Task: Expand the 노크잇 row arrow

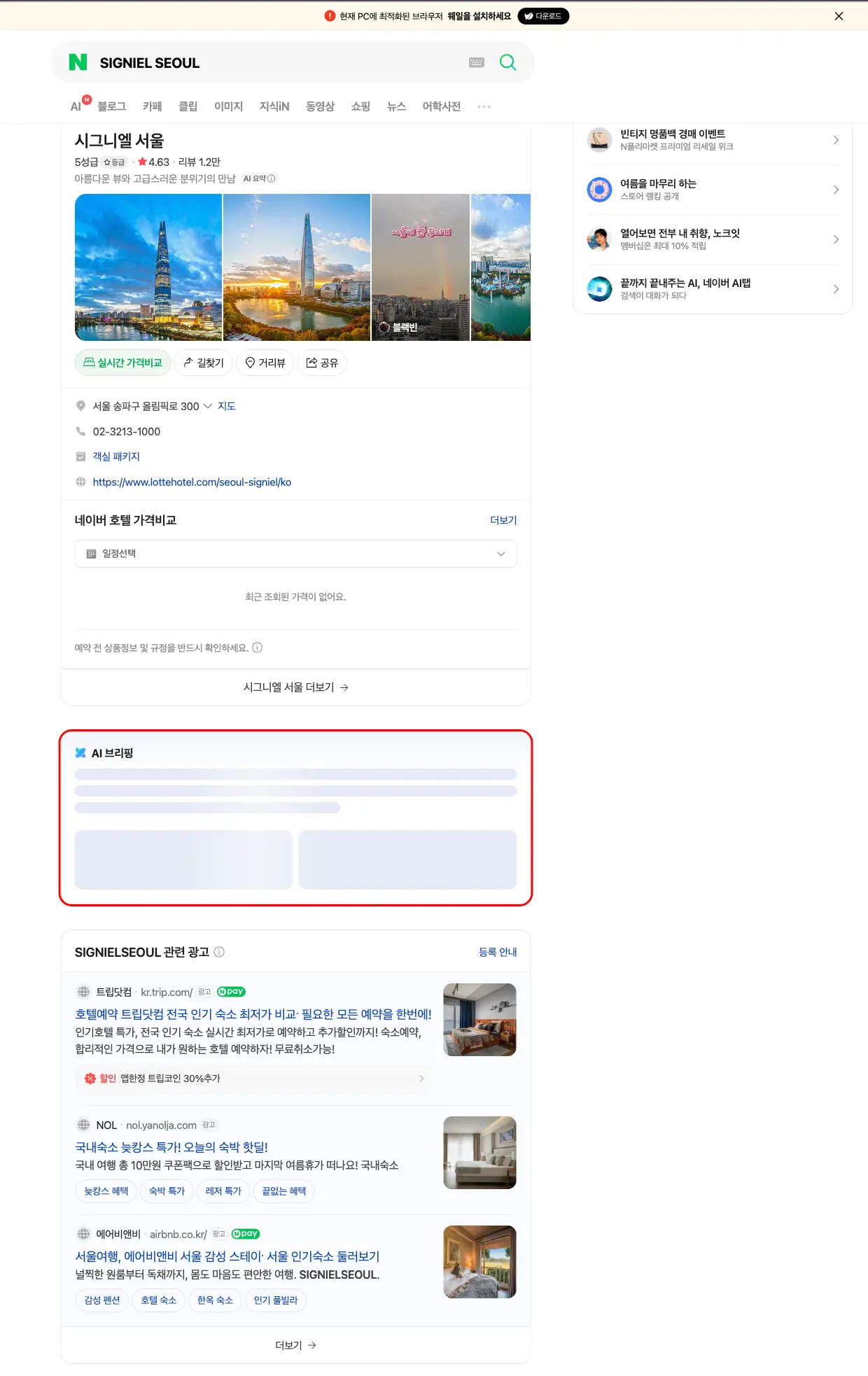Action: [x=836, y=239]
